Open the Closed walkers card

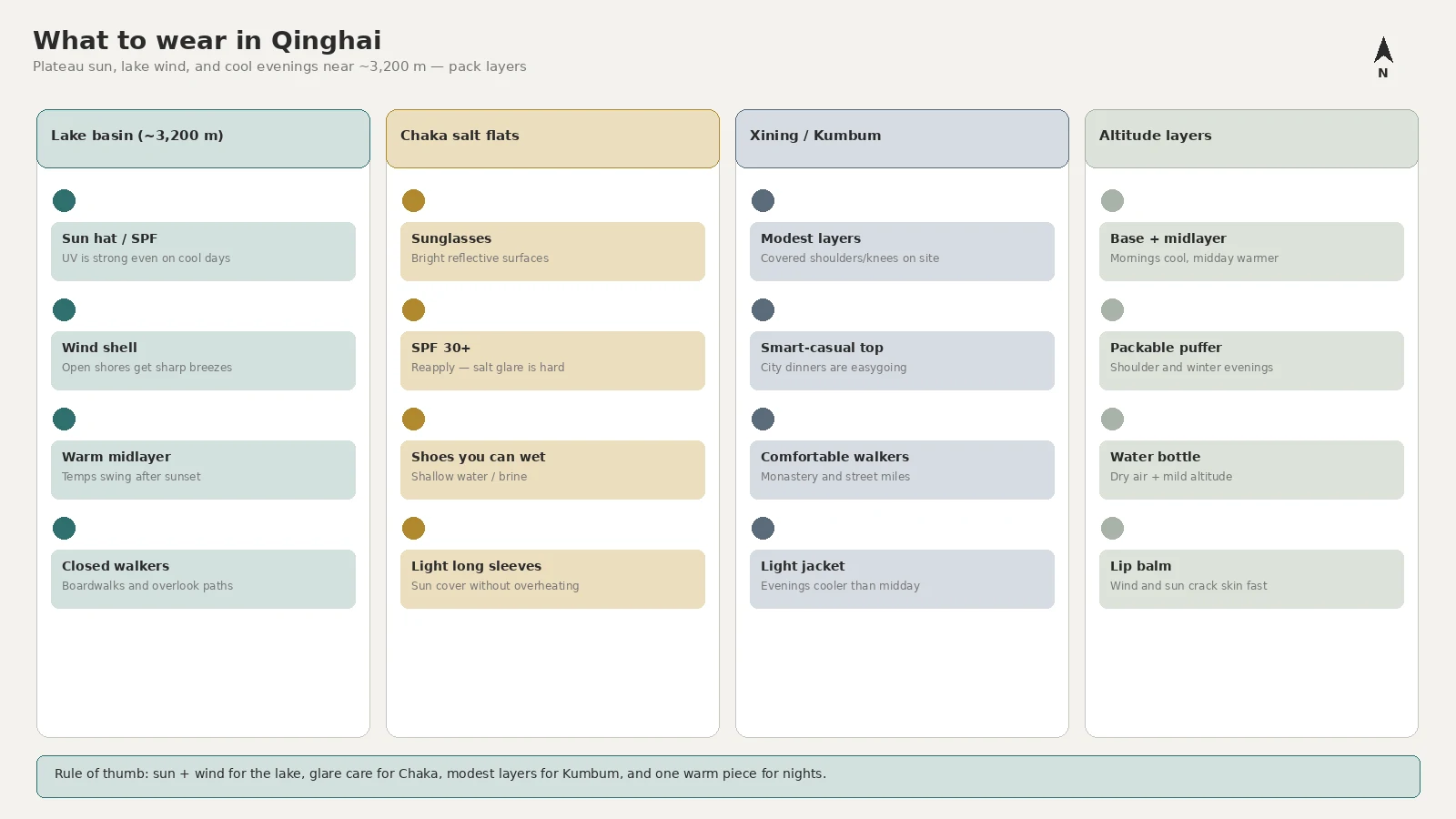coord(203,579)
